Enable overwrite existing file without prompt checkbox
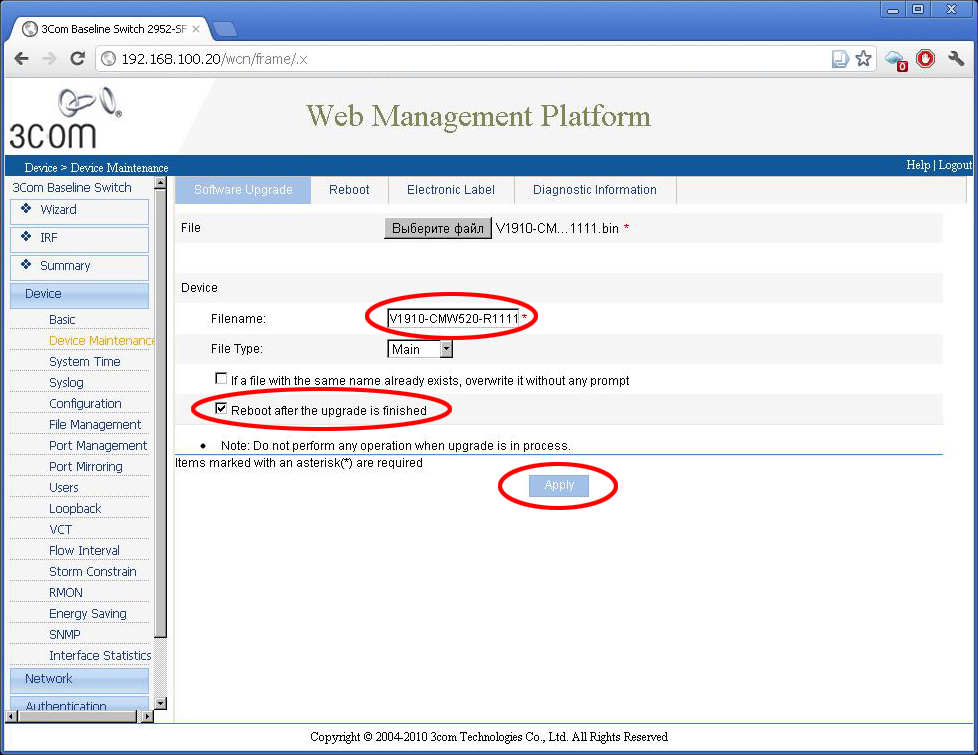 pos(221,379)
